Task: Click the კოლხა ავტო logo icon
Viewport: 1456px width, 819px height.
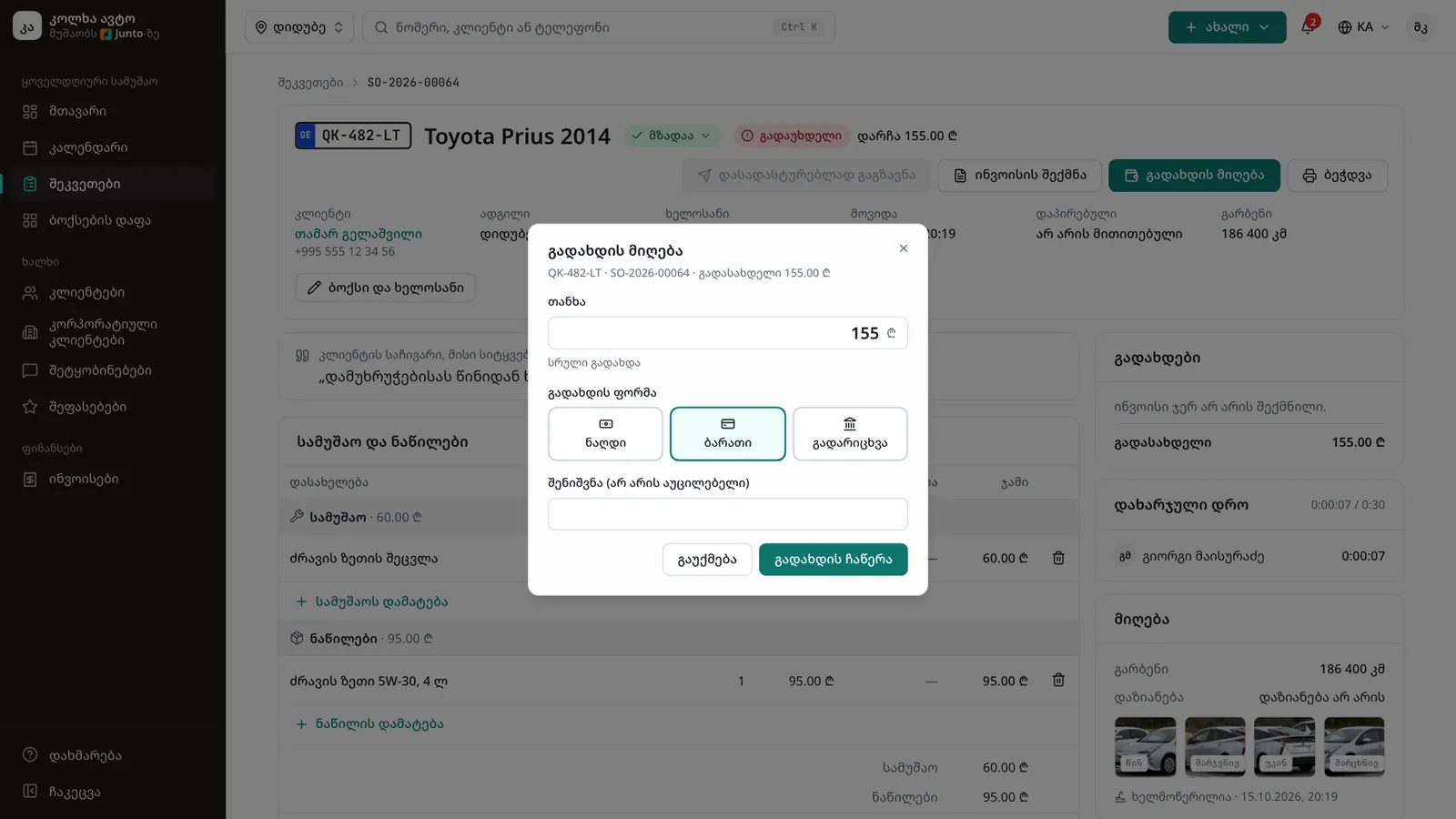Action: tap(27, 26)
